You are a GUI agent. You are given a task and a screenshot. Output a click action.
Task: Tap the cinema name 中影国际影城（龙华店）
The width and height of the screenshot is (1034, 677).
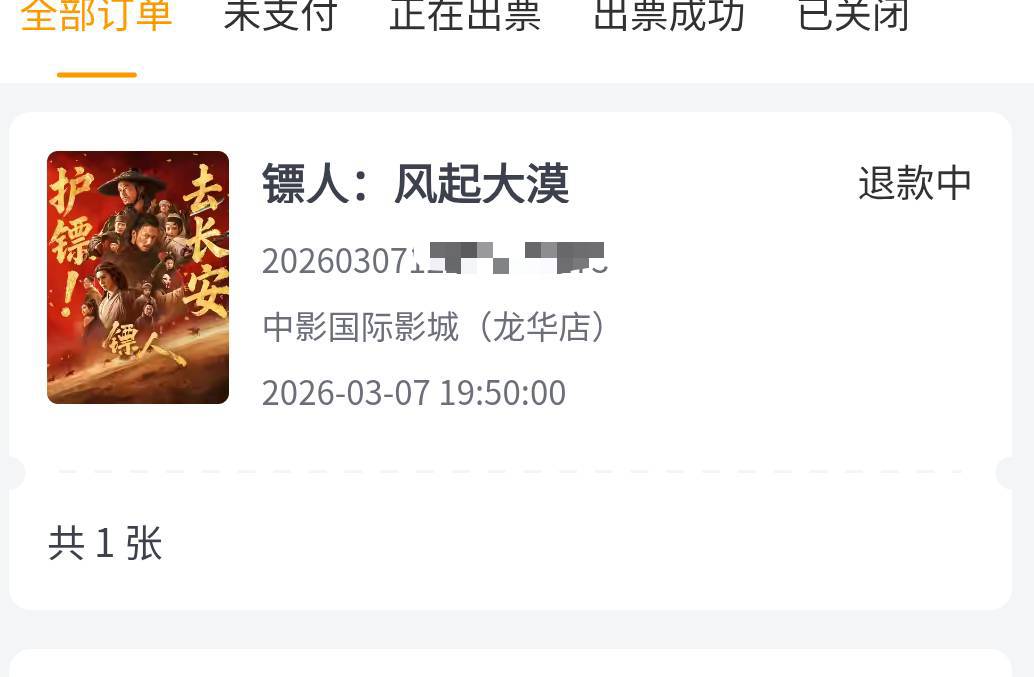click(x=435, y=327)
